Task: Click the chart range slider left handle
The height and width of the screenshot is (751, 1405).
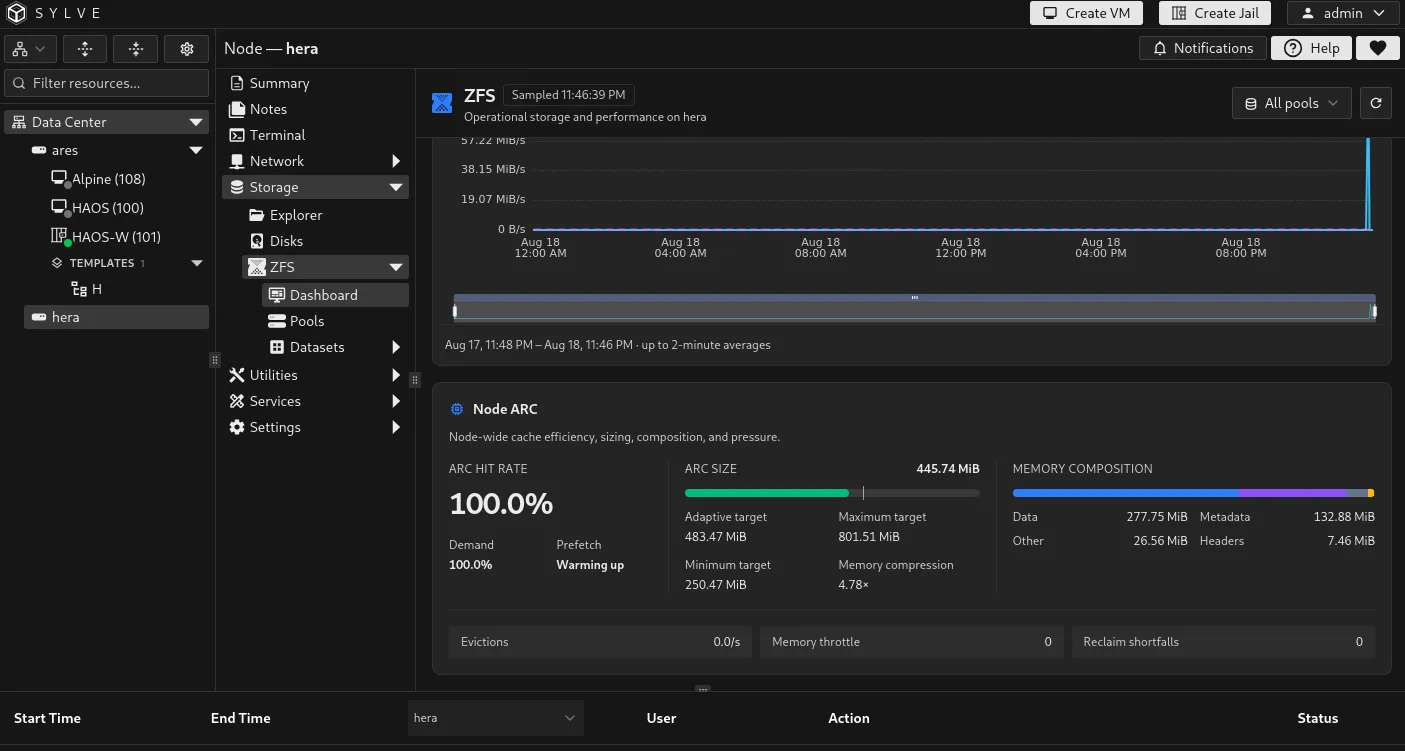Action: (x=455, y=312)
